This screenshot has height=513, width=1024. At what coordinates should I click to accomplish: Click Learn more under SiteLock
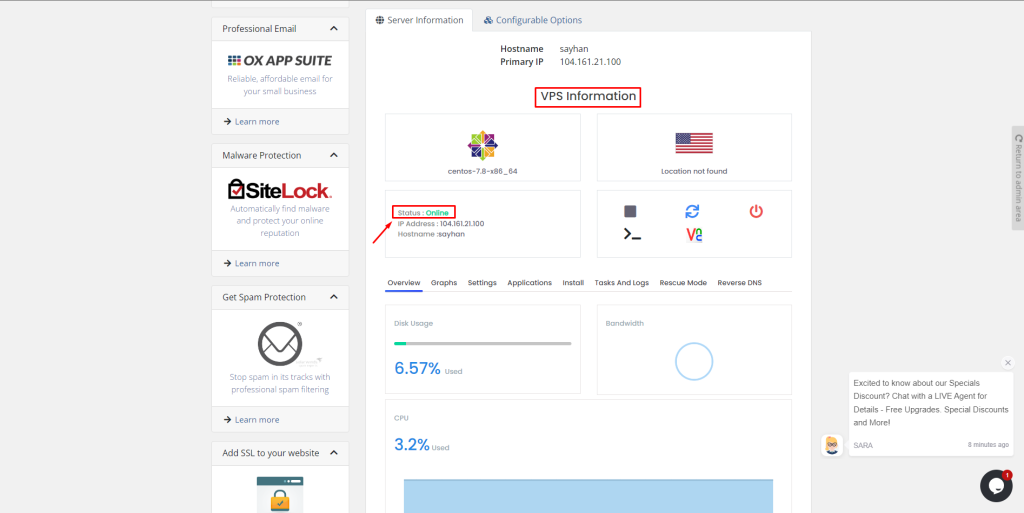click(x=256, y=264)
